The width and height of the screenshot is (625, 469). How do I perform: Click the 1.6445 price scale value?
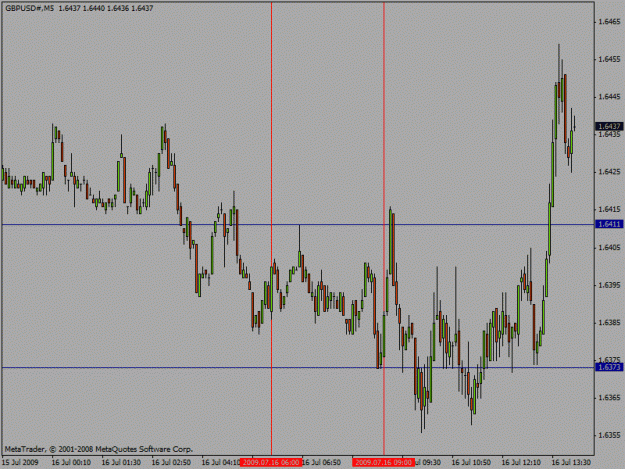click(609, 97)
